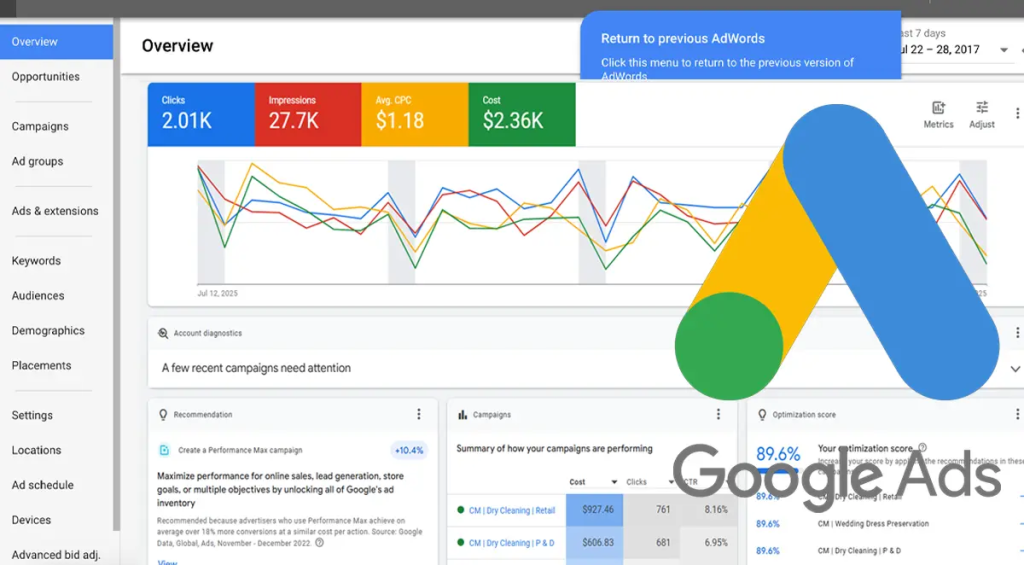
Task: Open Ads & extensions in sidebar
Action: (x=55, y=211)
